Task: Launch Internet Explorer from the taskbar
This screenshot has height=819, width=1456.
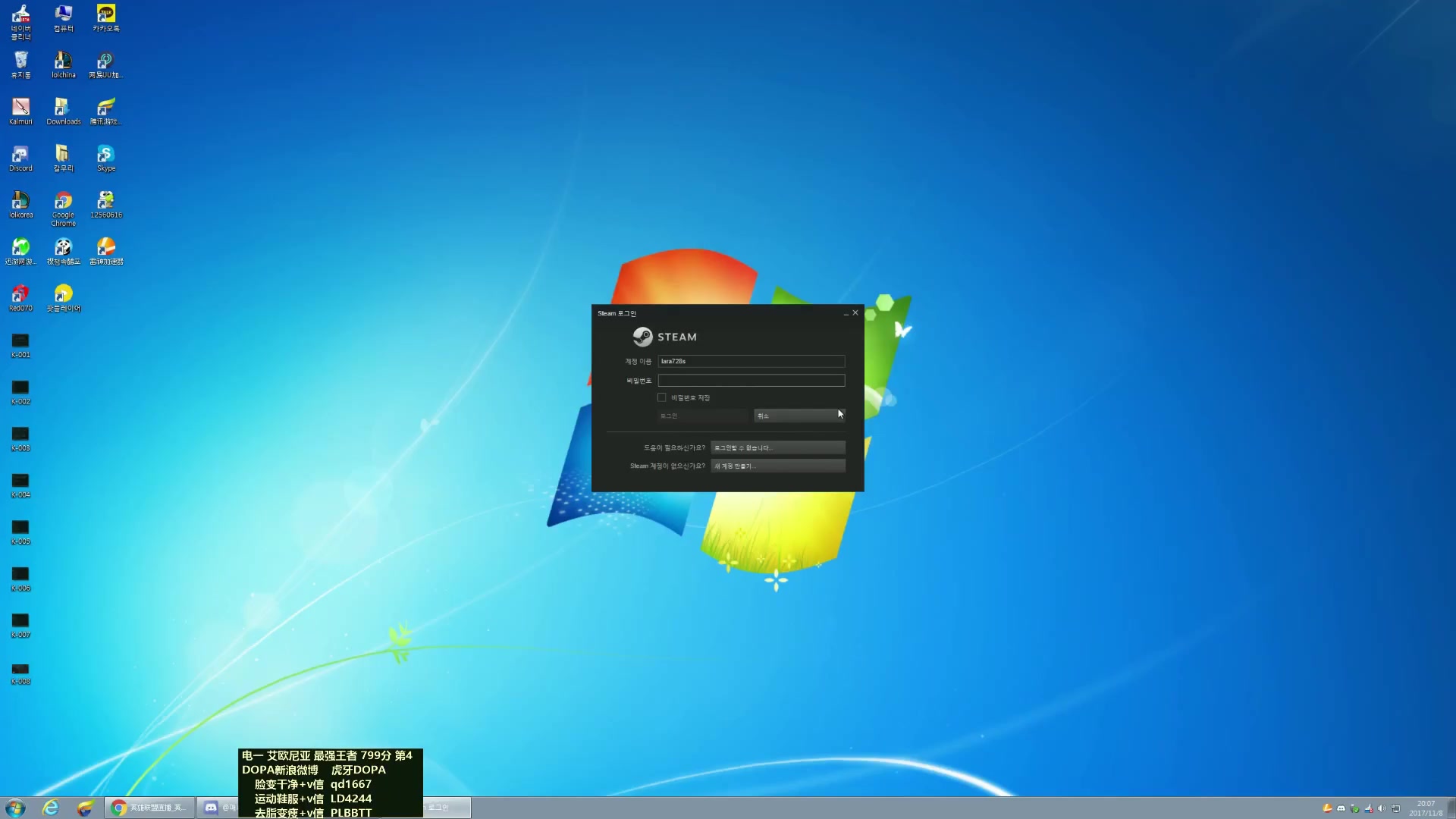Action: 51,808
